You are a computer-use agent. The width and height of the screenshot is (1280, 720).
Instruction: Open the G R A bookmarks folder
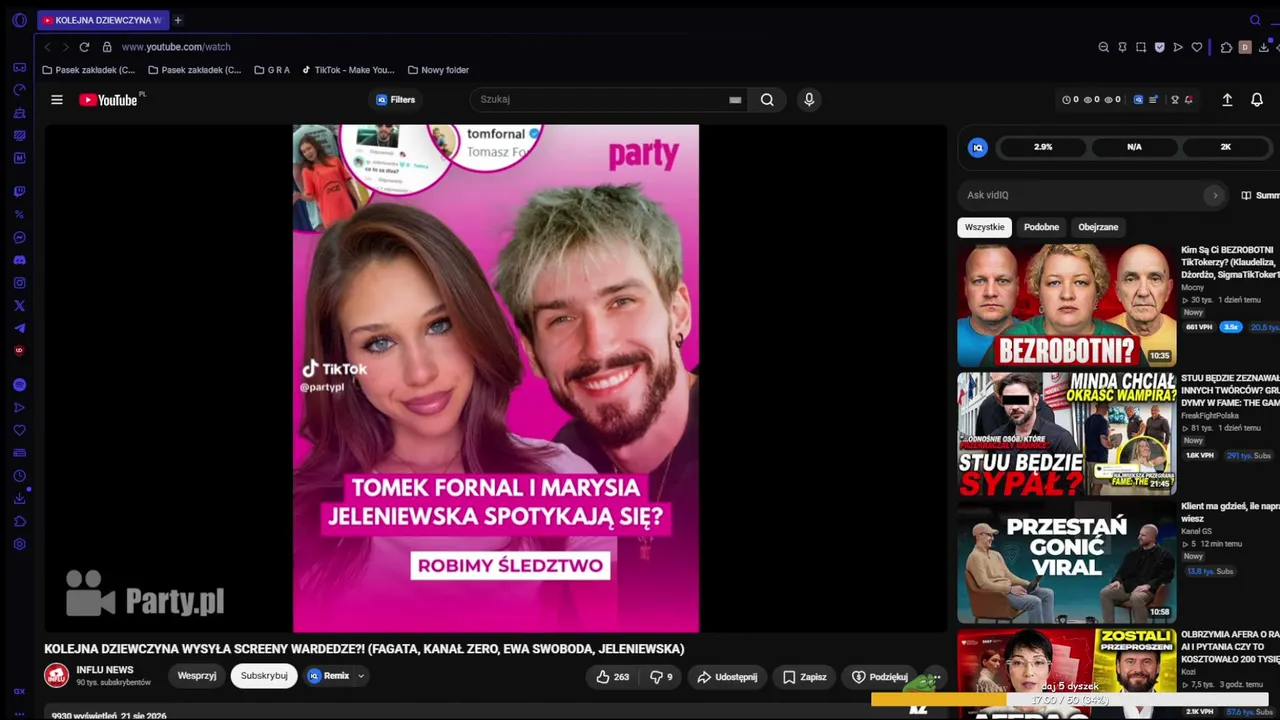(272, 70)
